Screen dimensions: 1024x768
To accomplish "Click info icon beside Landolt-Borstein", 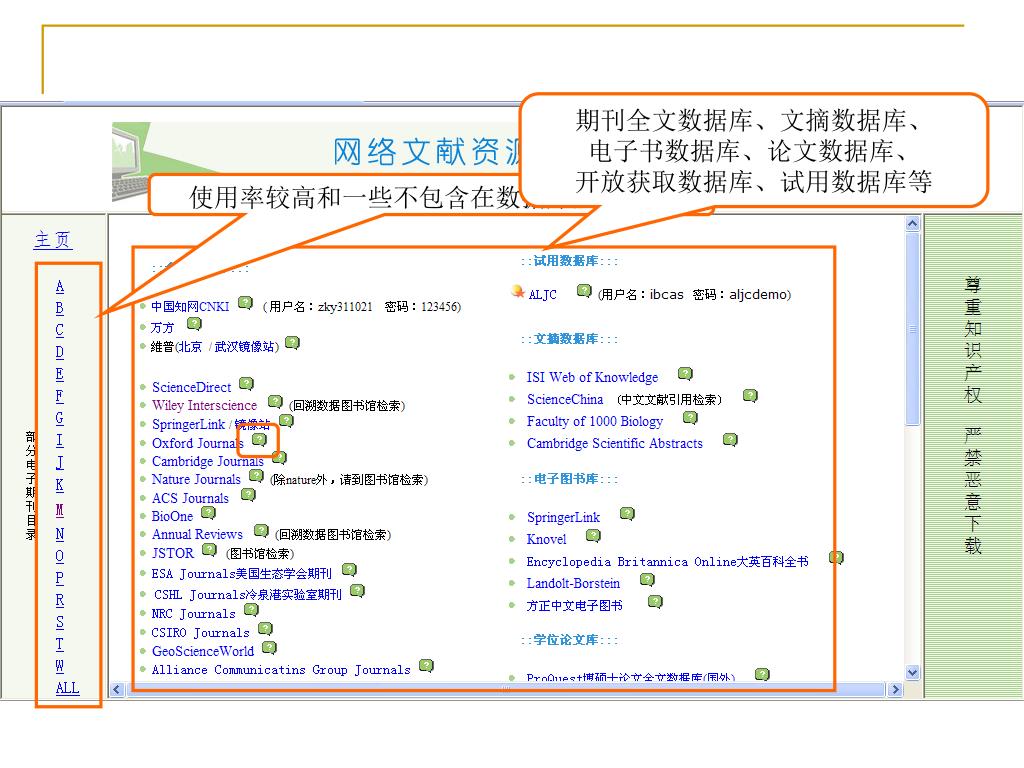I will pos(647,579).
